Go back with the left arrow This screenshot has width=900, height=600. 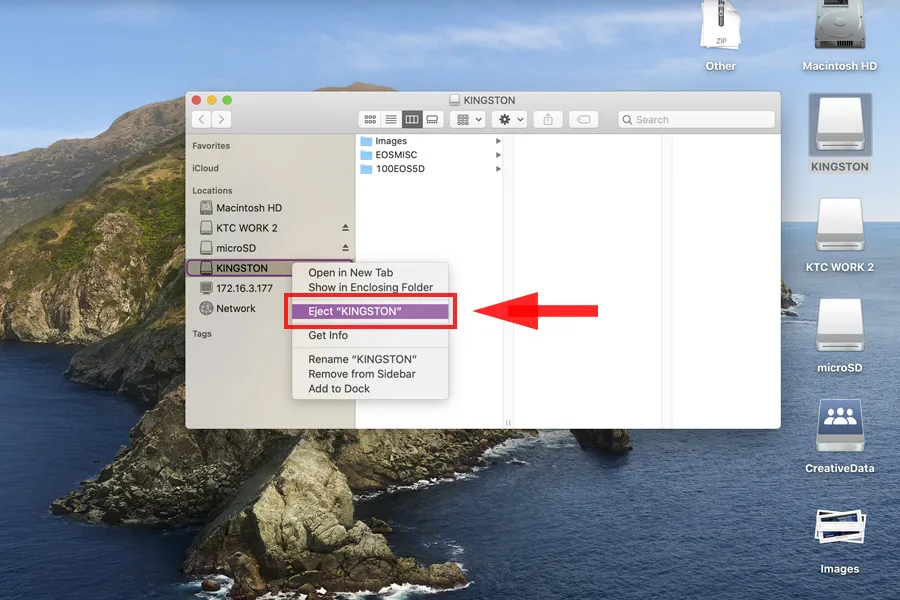tap(202, 119)
